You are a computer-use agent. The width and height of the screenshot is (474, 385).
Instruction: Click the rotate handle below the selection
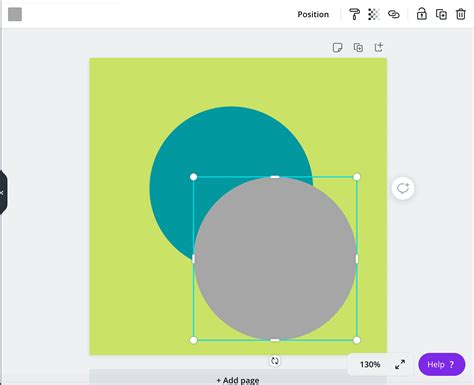(274, 360)
